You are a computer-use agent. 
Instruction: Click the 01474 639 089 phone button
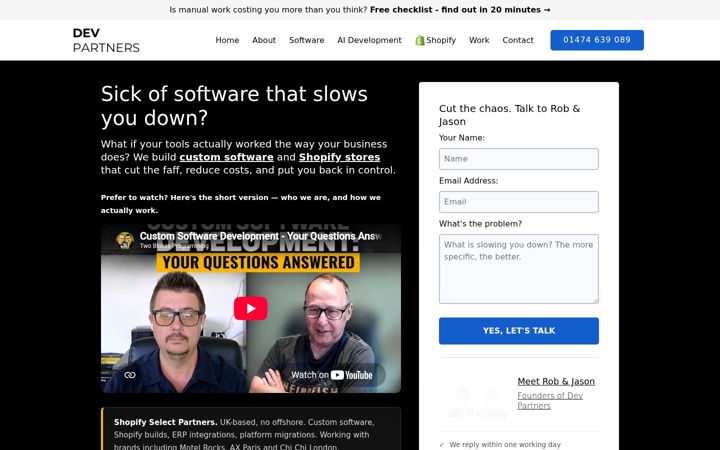(x=597, y=40)
